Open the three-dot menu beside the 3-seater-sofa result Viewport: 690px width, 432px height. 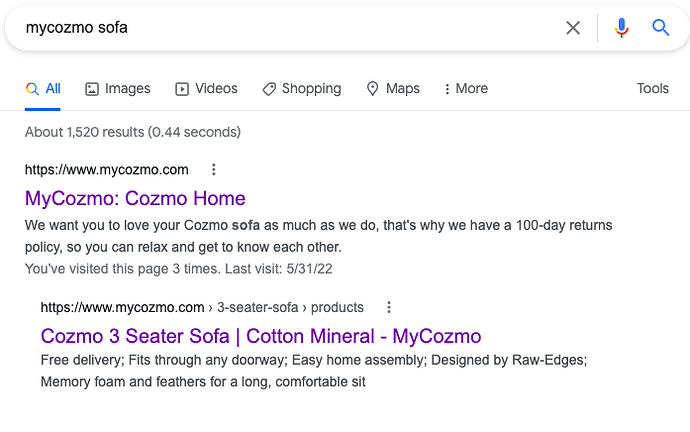(x=389, y=307)
